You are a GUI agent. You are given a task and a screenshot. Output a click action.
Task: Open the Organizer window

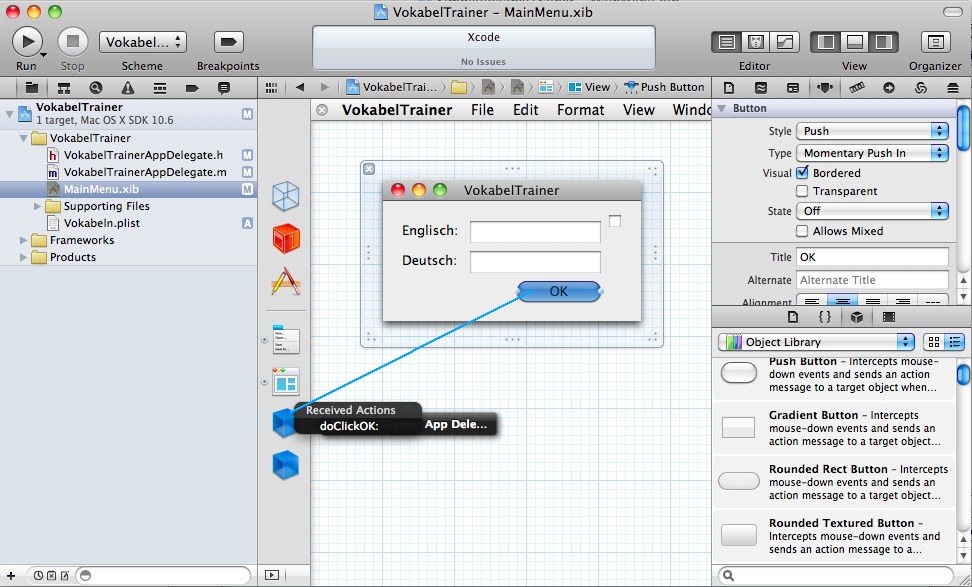935,42
